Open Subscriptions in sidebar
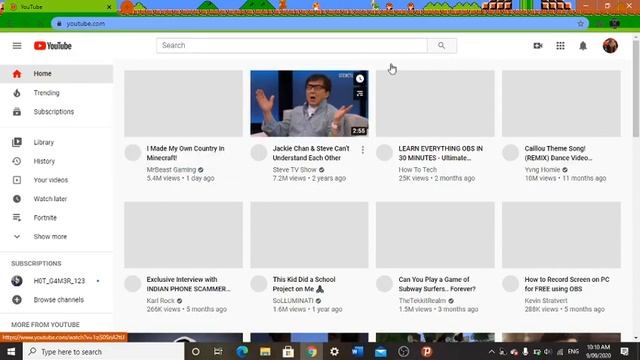640x360 pixels. (x=56, y=112)
